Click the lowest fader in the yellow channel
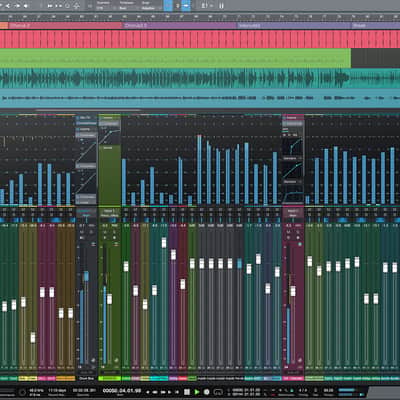The width and height of the screenshot is (400, 400). [33, 337]
